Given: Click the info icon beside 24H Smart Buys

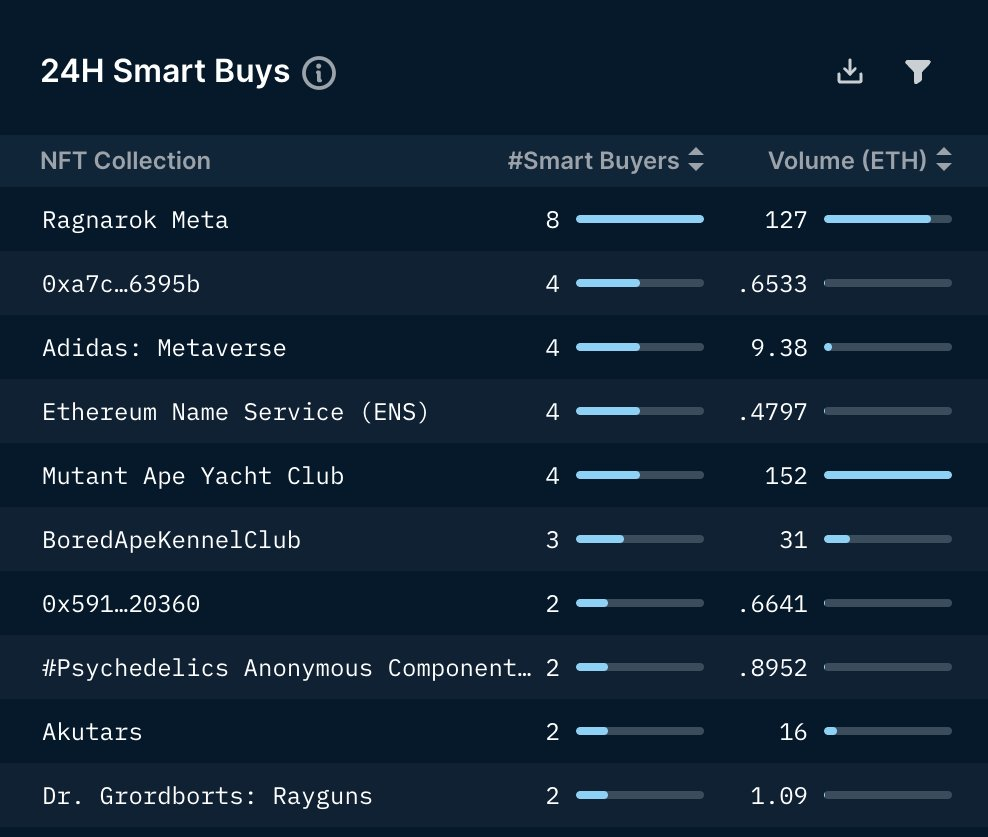Looking at the screenshot, I should 319,73.
